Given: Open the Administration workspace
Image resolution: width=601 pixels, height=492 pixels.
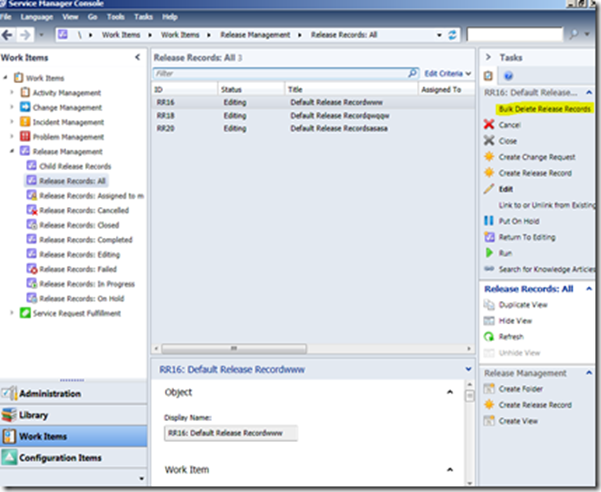Looking at the screenshot, I should coord(73,394).
